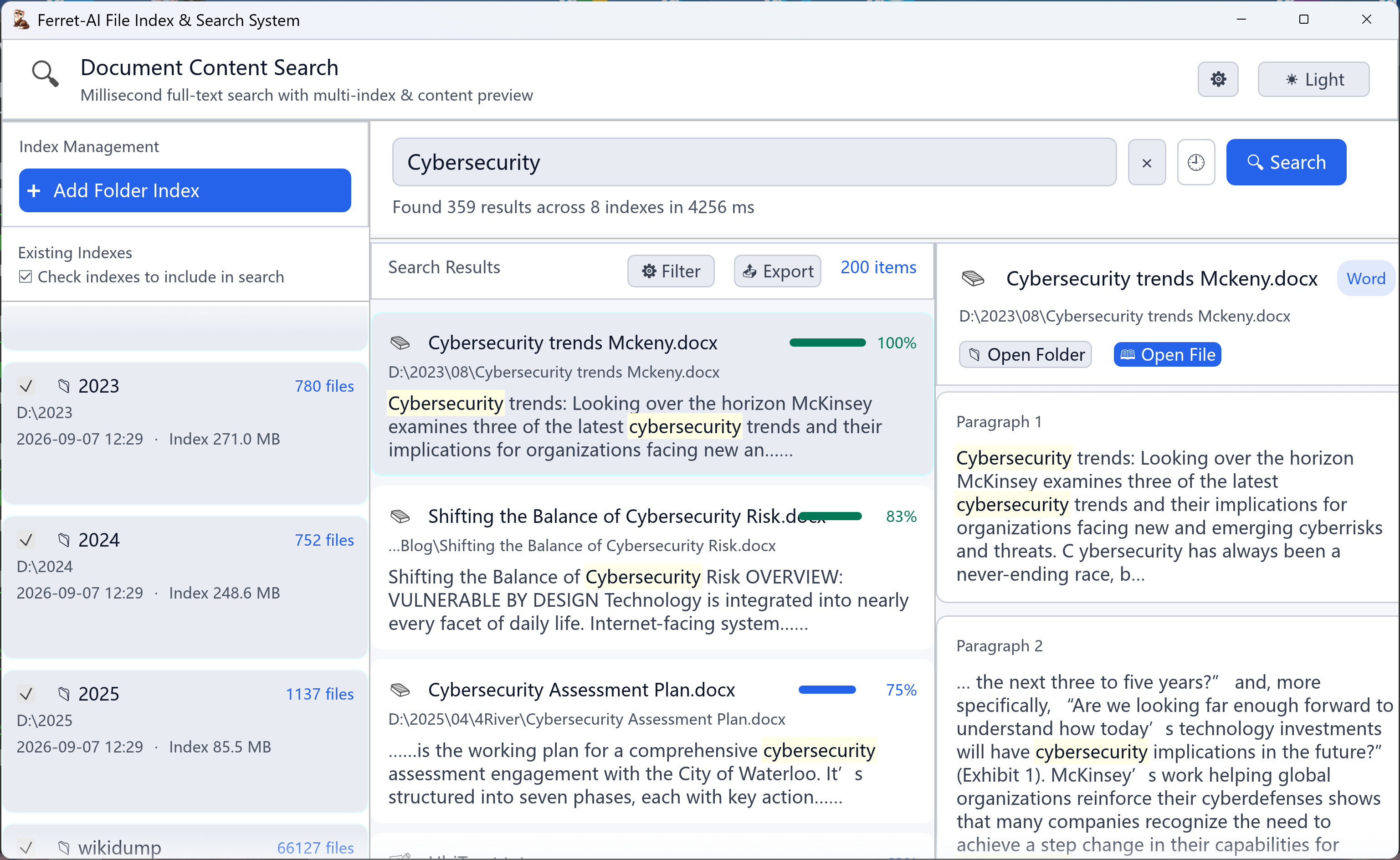Toggle the 'Check indexes to include in search' checkbox
The image size is (1400, 860).
pyautogui.click(x=25, y=277)
